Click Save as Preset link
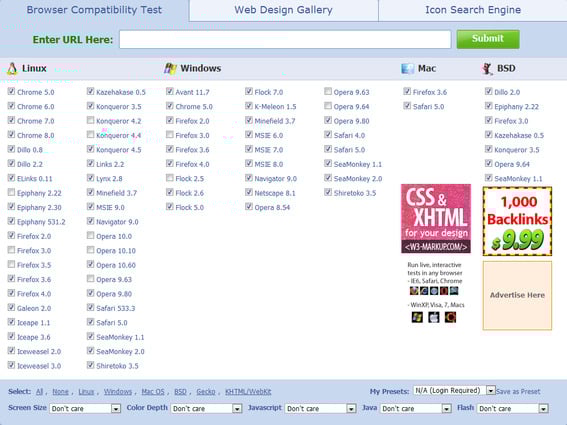This screenshot has width=567, height=425. 518,392
